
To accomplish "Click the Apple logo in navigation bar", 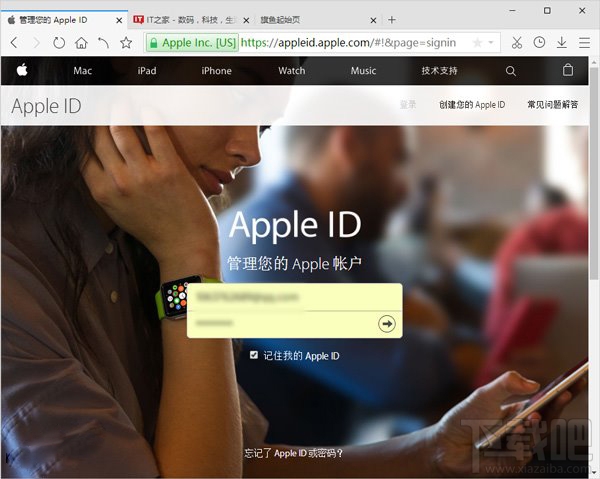I will point(22,70).
